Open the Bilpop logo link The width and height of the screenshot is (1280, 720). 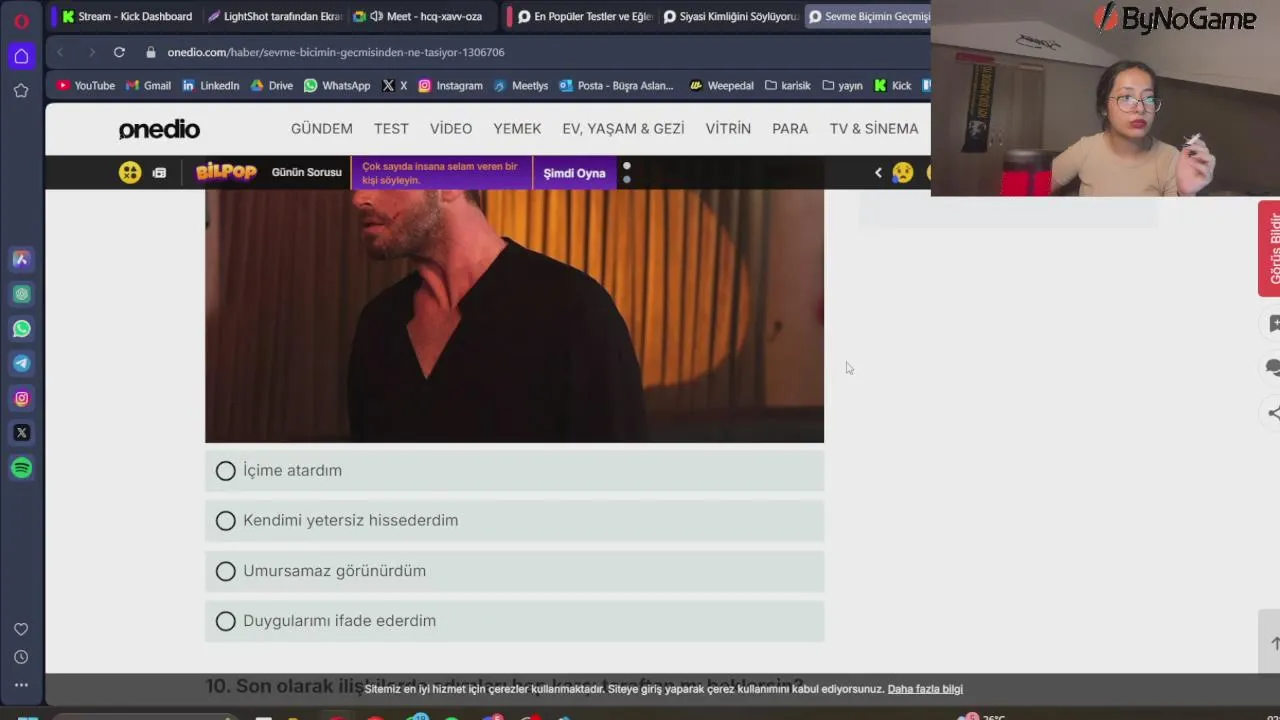click(226, 172)
